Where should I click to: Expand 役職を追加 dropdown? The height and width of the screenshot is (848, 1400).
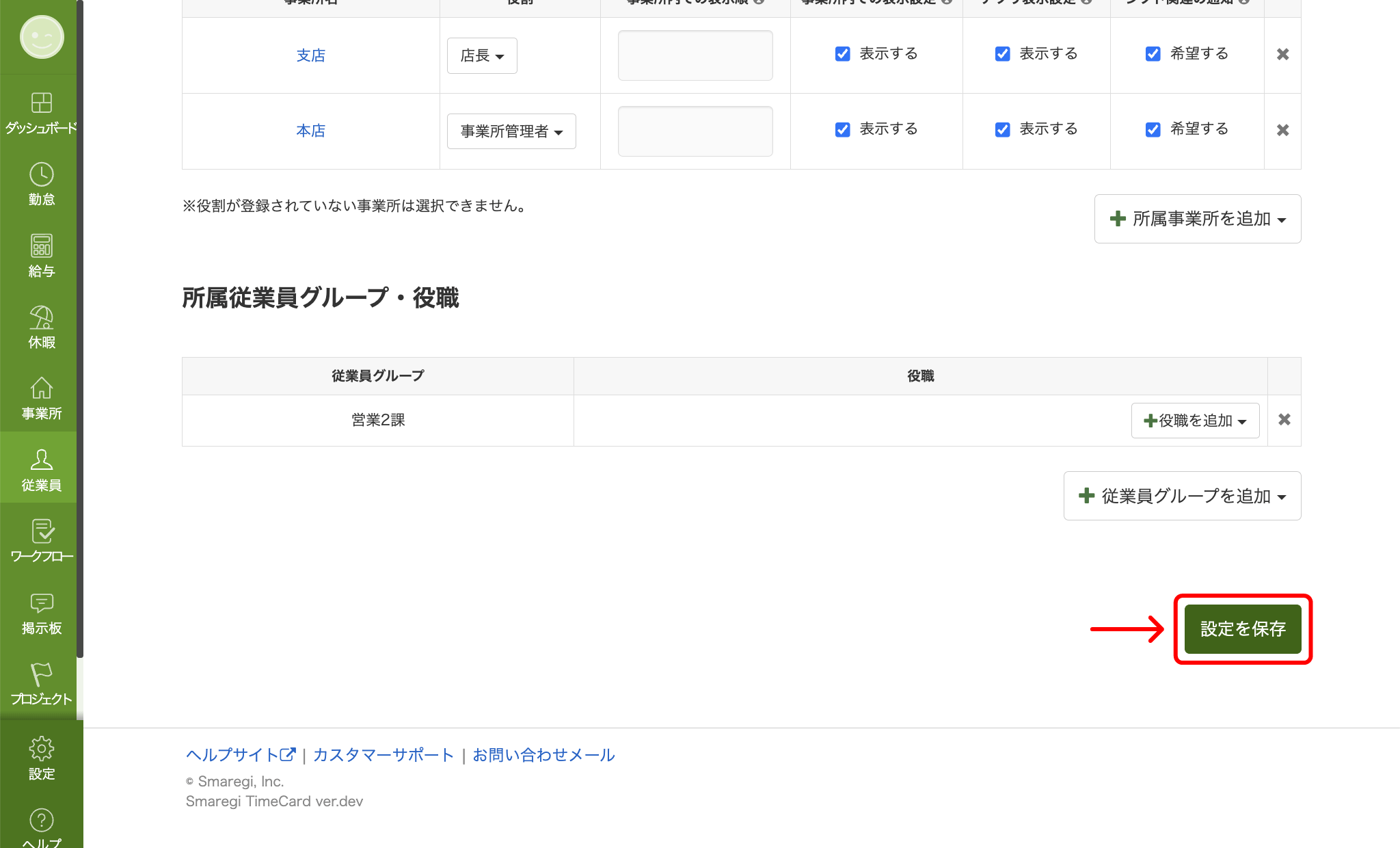coord(1195,421)
